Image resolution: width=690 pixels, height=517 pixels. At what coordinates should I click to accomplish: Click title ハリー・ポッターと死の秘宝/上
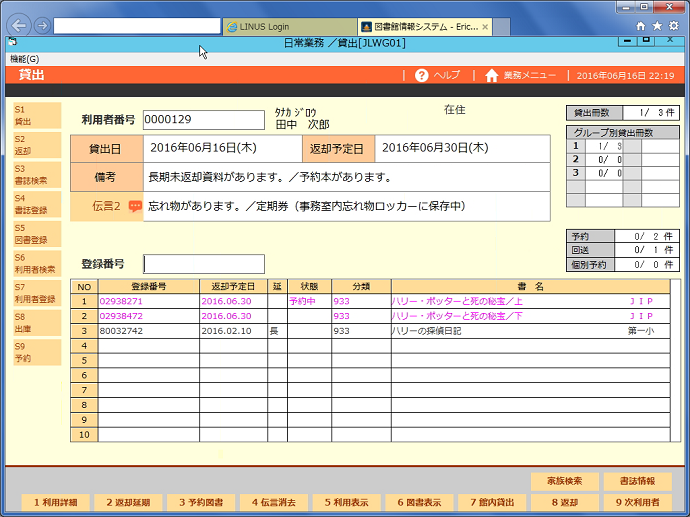tap(457, 301)
